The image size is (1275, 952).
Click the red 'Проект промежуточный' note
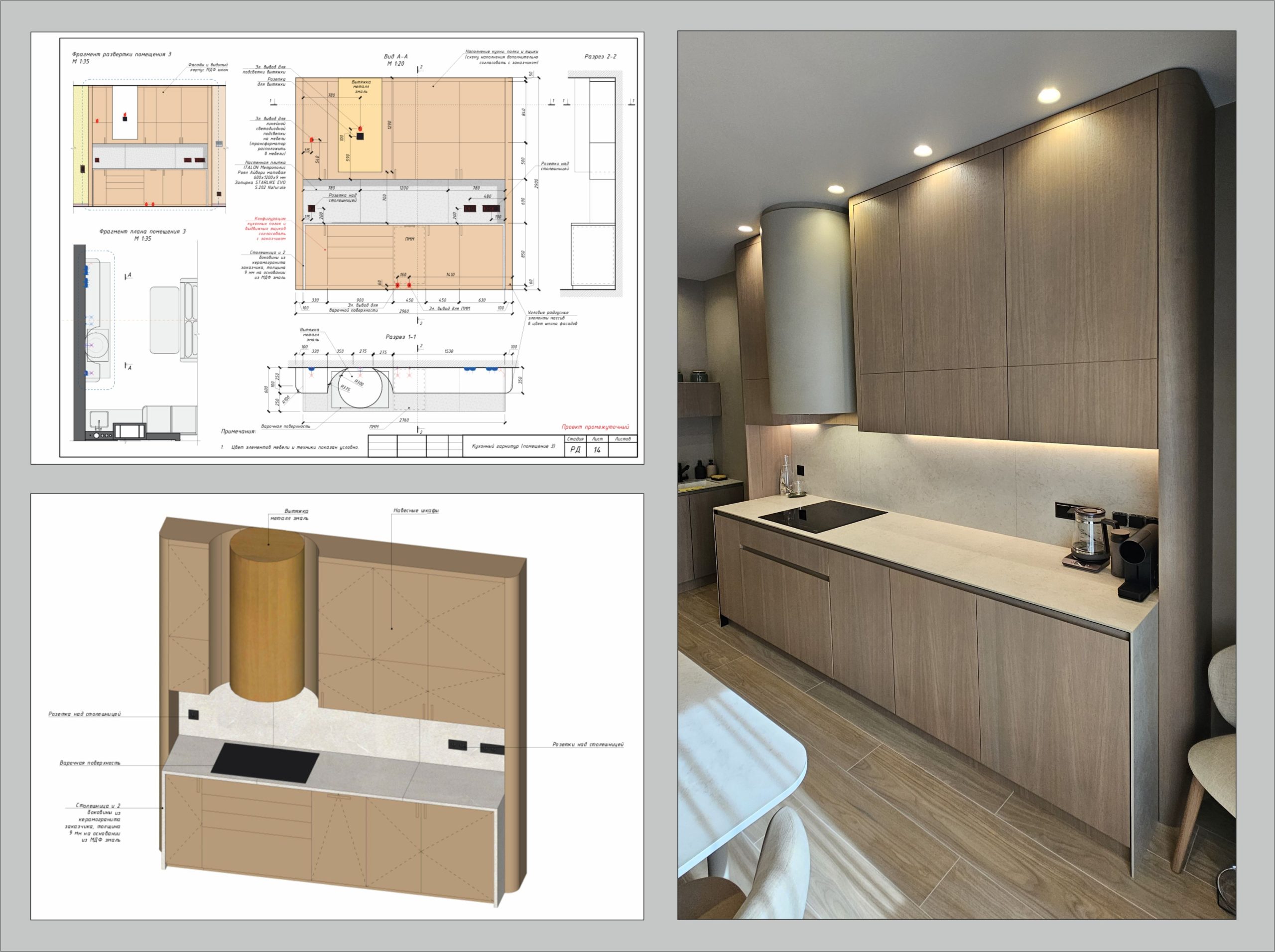click(x=595, y=427)
